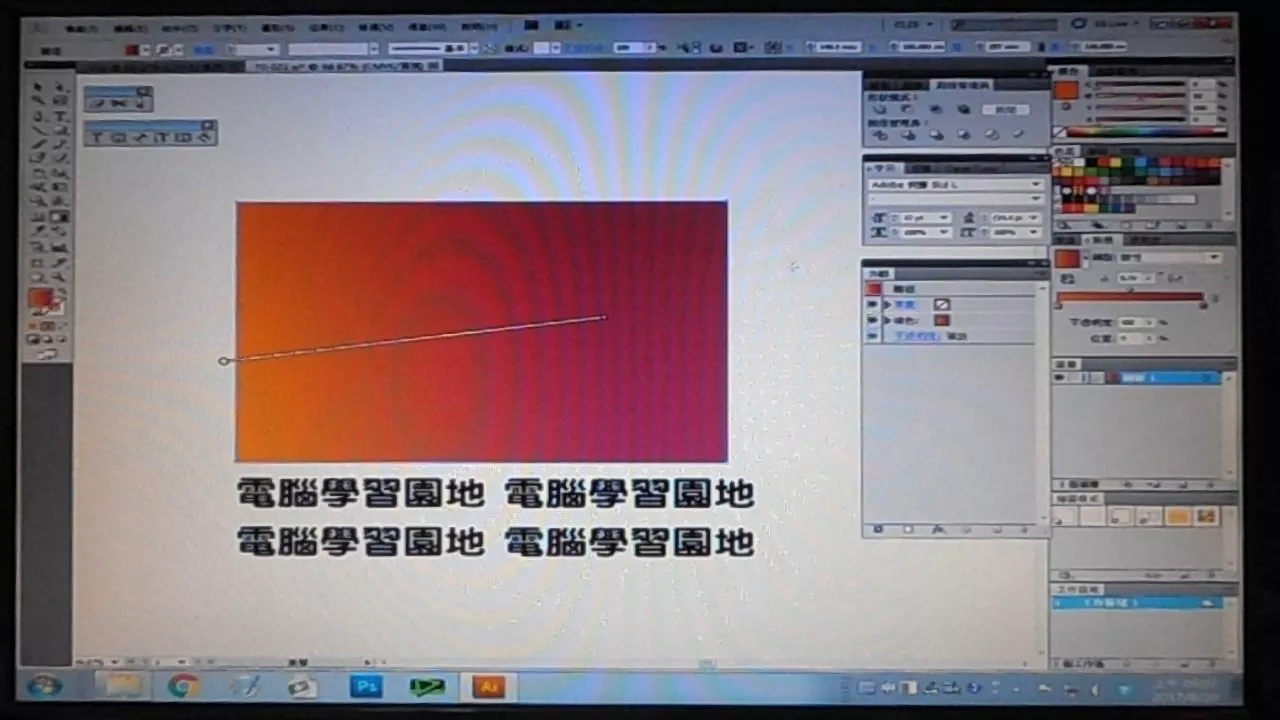
Task: Open the font size dropdown in Character panel
Action: (946, 217)
